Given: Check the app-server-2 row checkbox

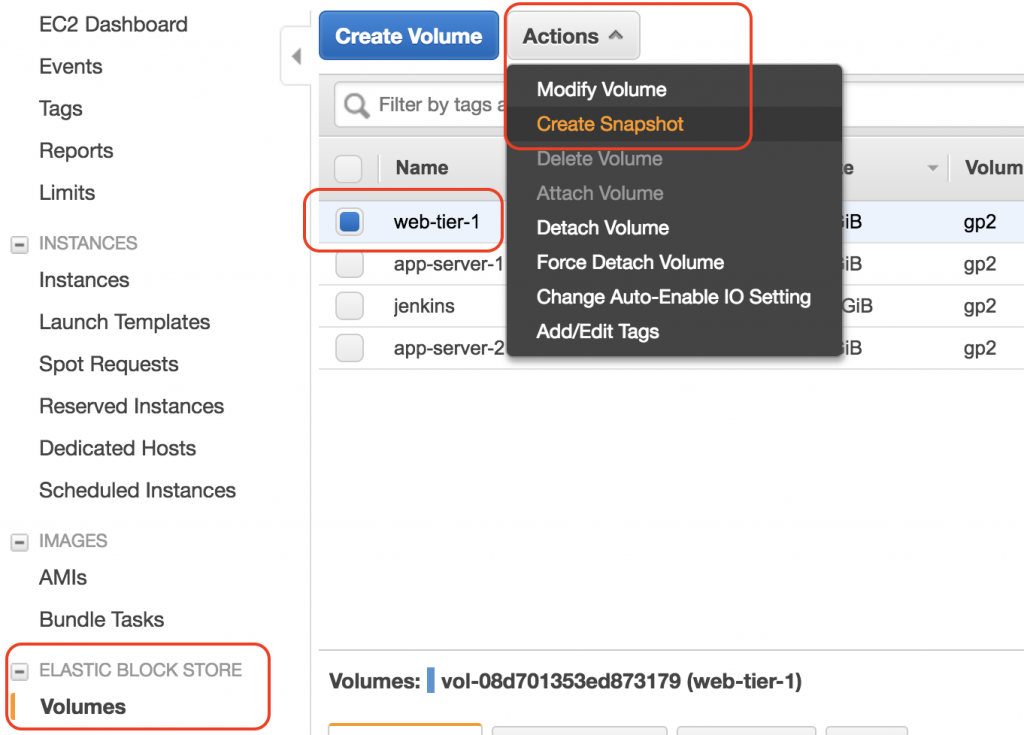Looking at the screenshot, I should 348,348.
